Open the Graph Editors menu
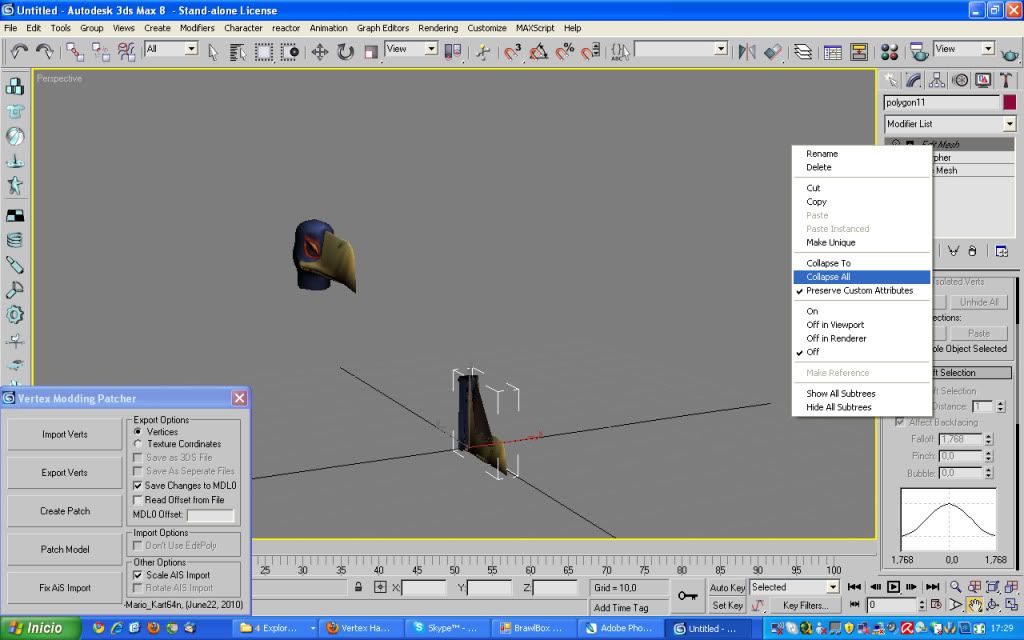The height and width of the screenshot is (640, 1024). (383, 28)
